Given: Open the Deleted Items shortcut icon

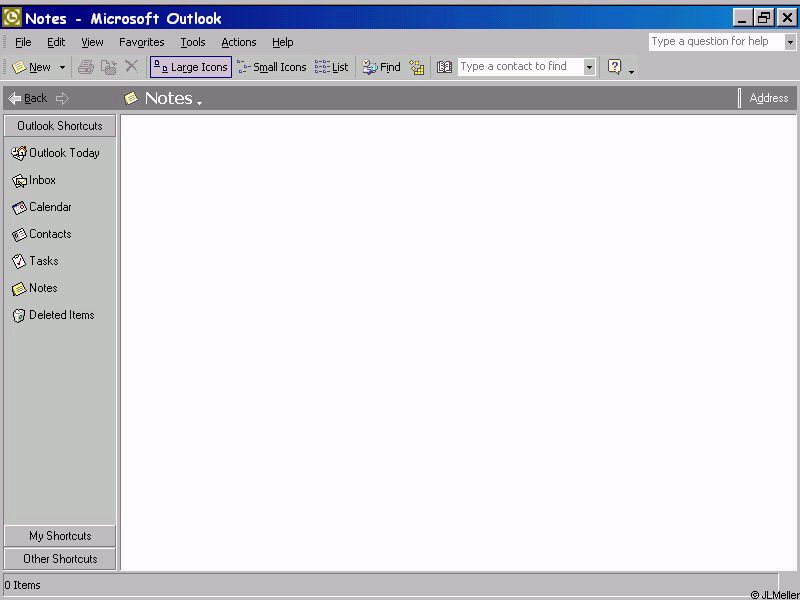Looking at the screenshot, I should click(19, 315).
